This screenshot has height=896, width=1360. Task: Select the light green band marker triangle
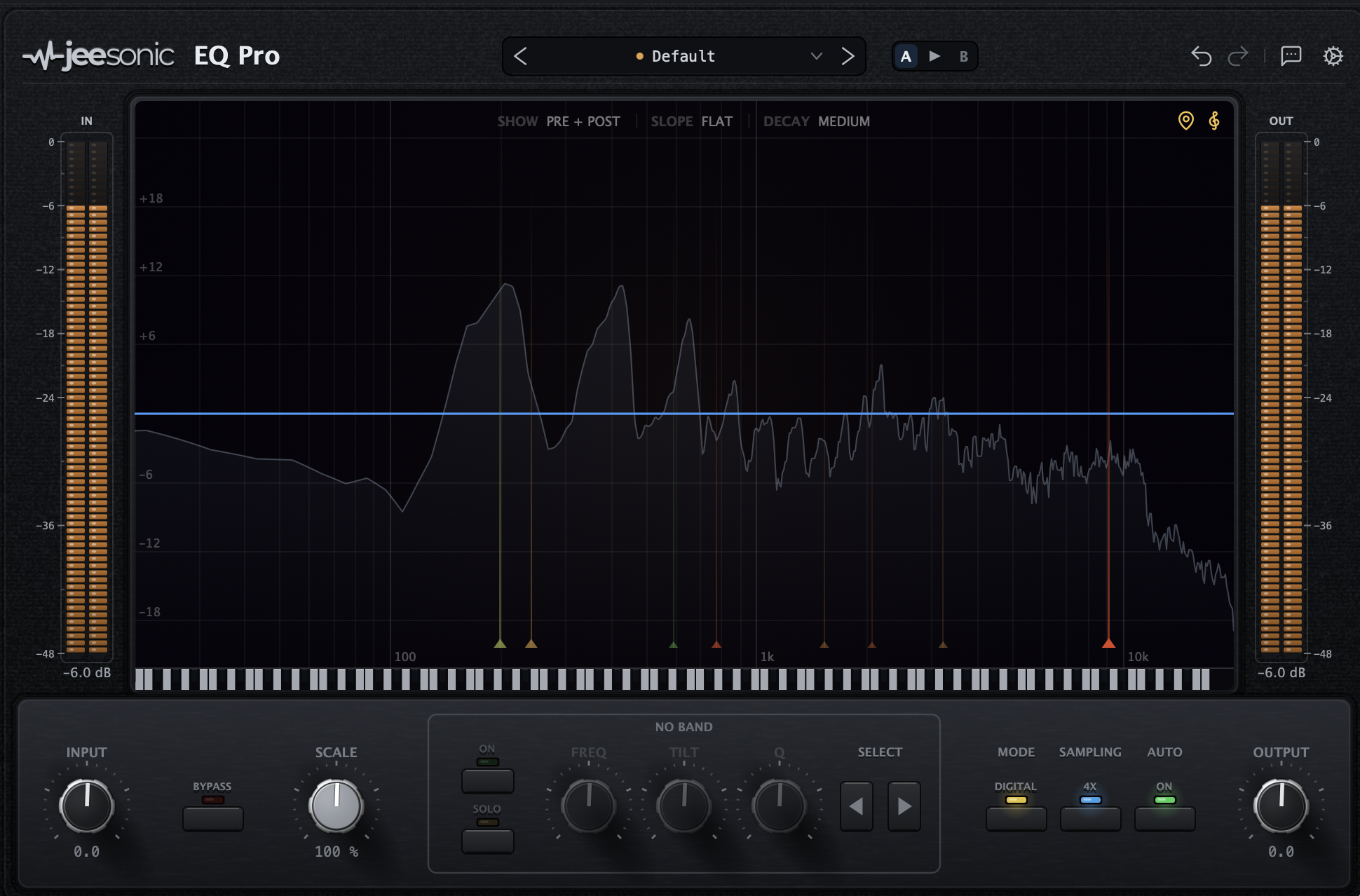(x=500, y=643)
